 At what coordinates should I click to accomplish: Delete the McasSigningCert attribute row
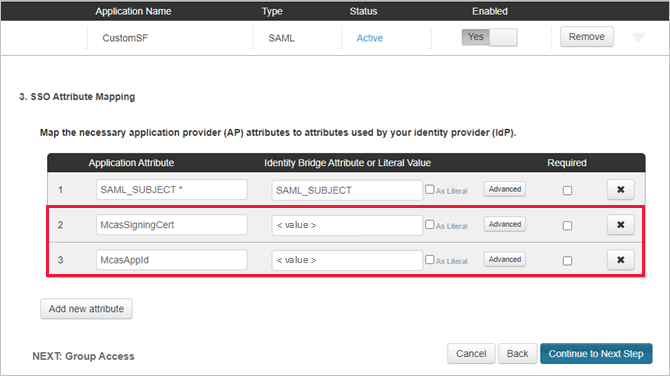coord(620,225)
